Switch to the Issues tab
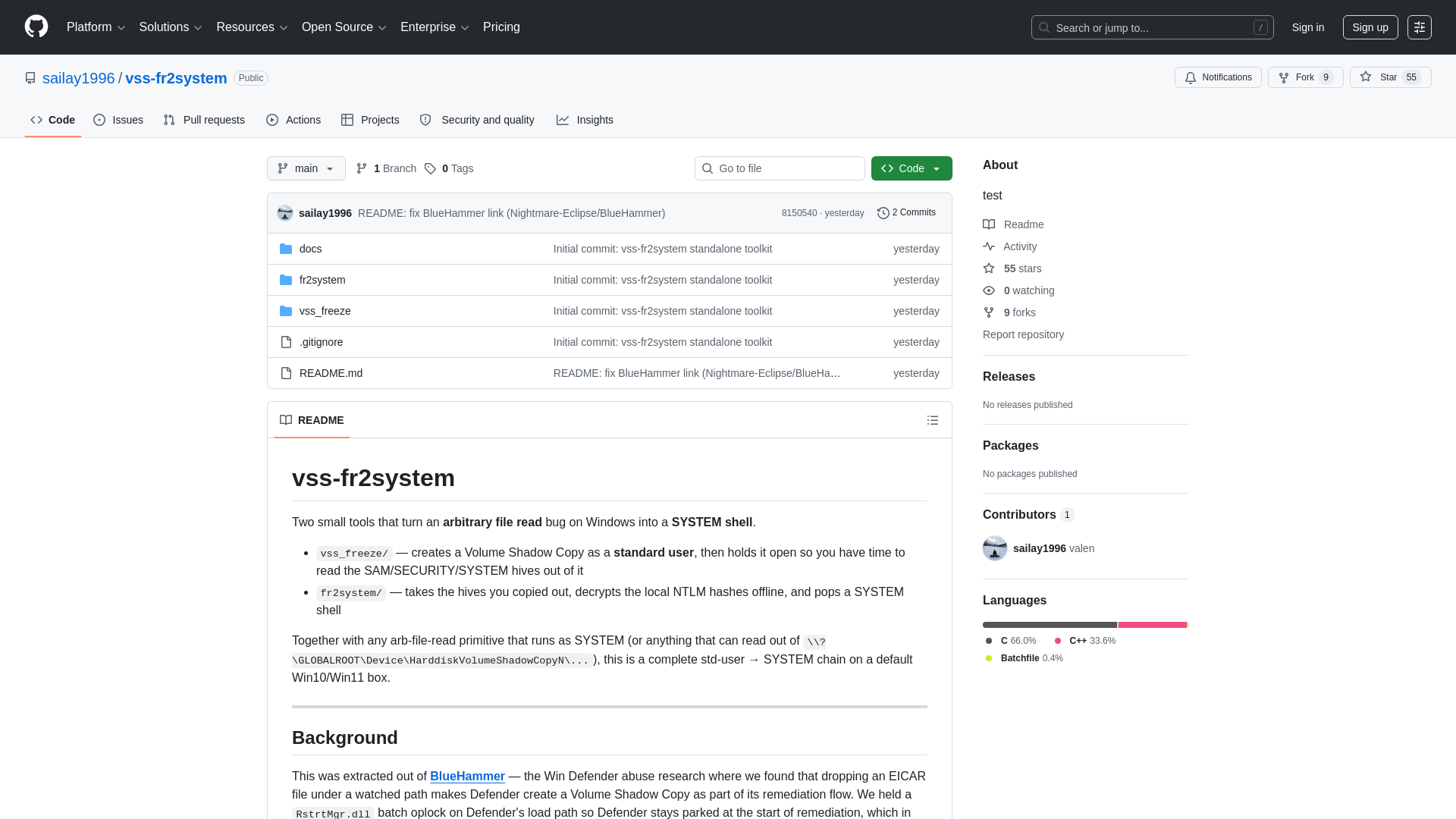1456x819 pixels. point(118,120)
